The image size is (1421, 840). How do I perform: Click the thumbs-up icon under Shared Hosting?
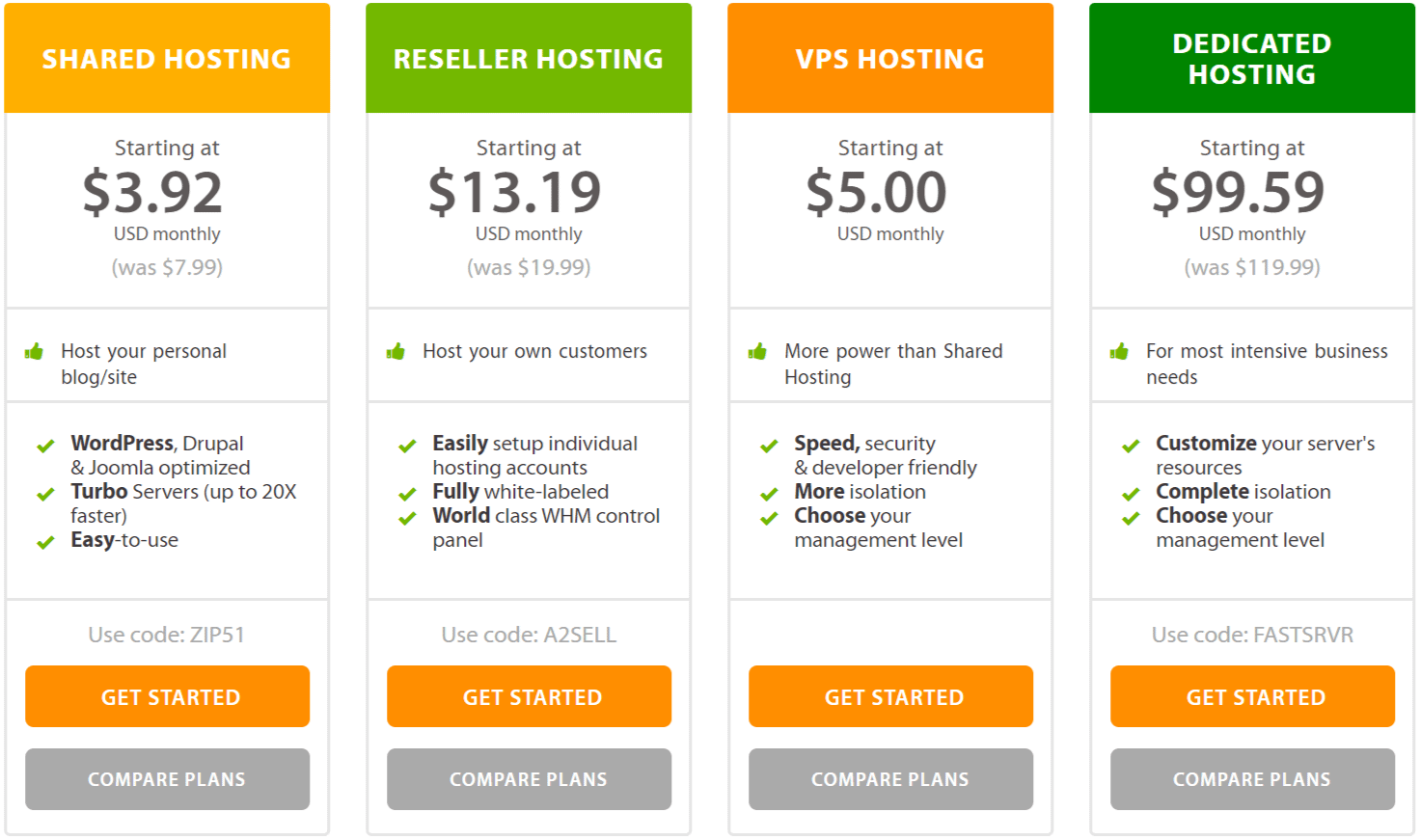click(x=35, y=352)
